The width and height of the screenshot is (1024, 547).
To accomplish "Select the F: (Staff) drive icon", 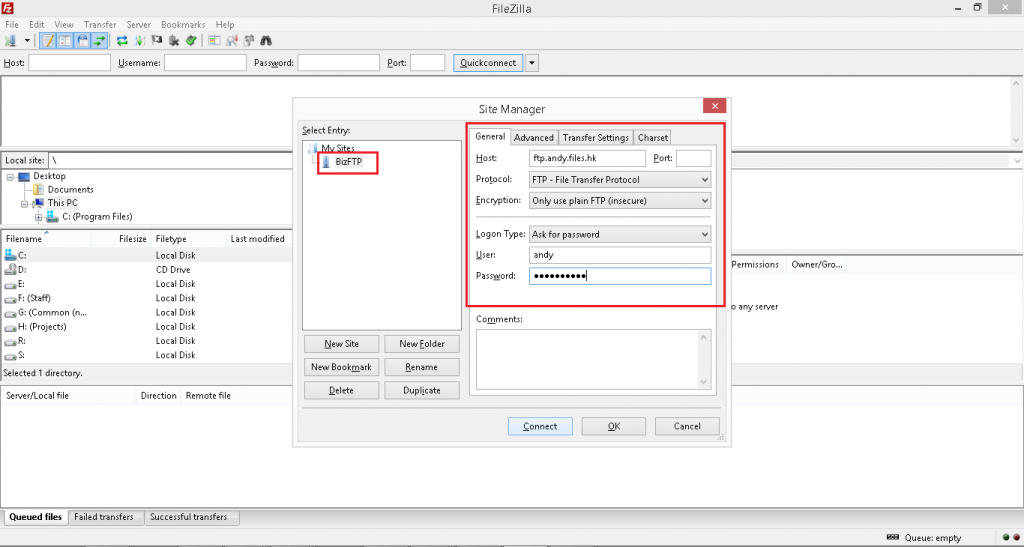I will click(x=10, y=298).
